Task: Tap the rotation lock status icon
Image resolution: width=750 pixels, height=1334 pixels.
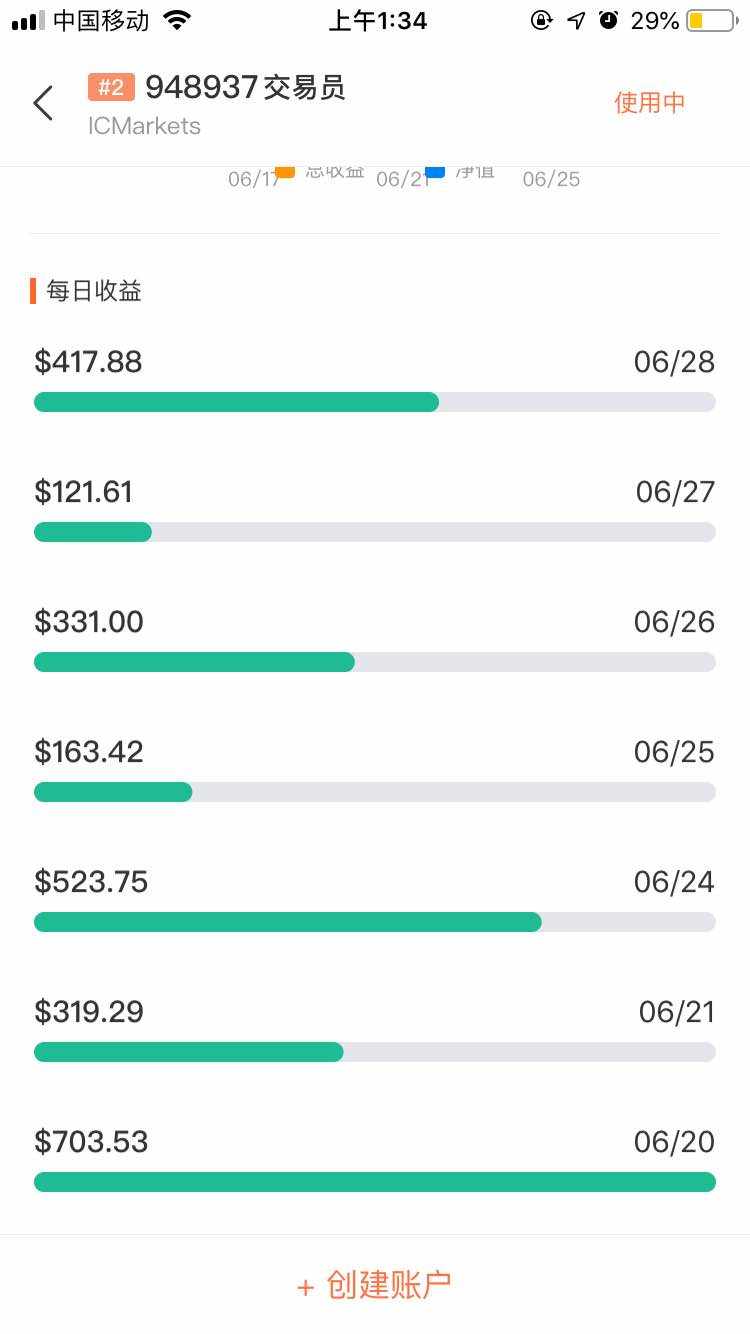Action: tap(541, 20)
